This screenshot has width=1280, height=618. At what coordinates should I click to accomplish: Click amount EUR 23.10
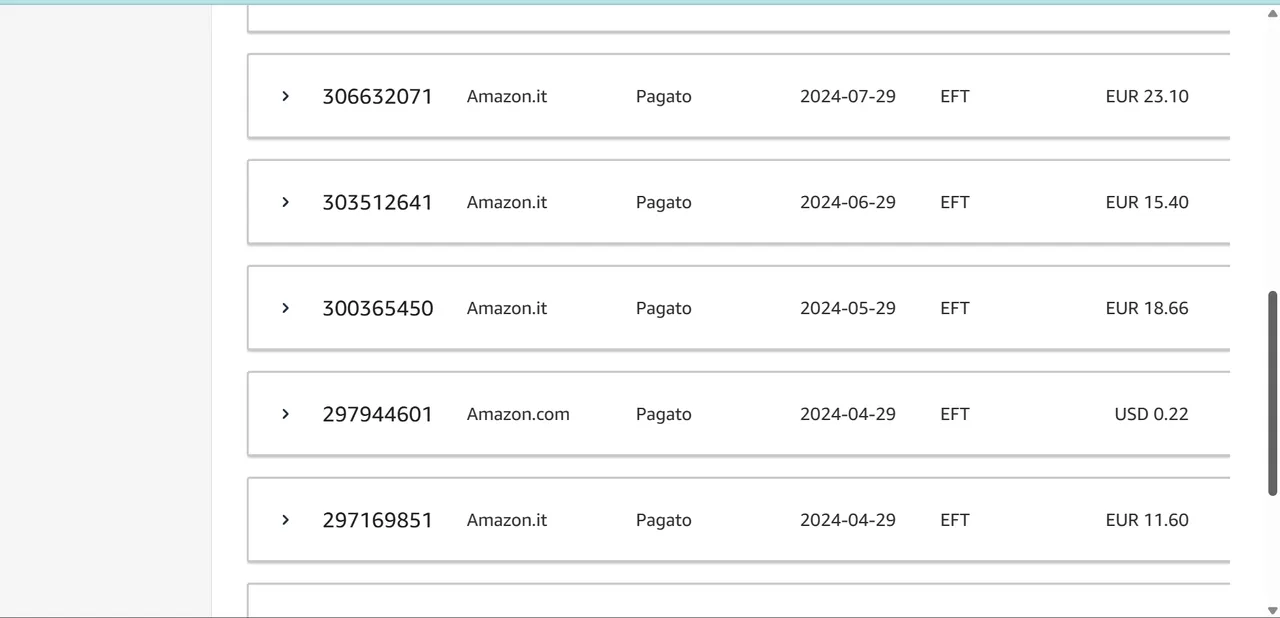1147,96
